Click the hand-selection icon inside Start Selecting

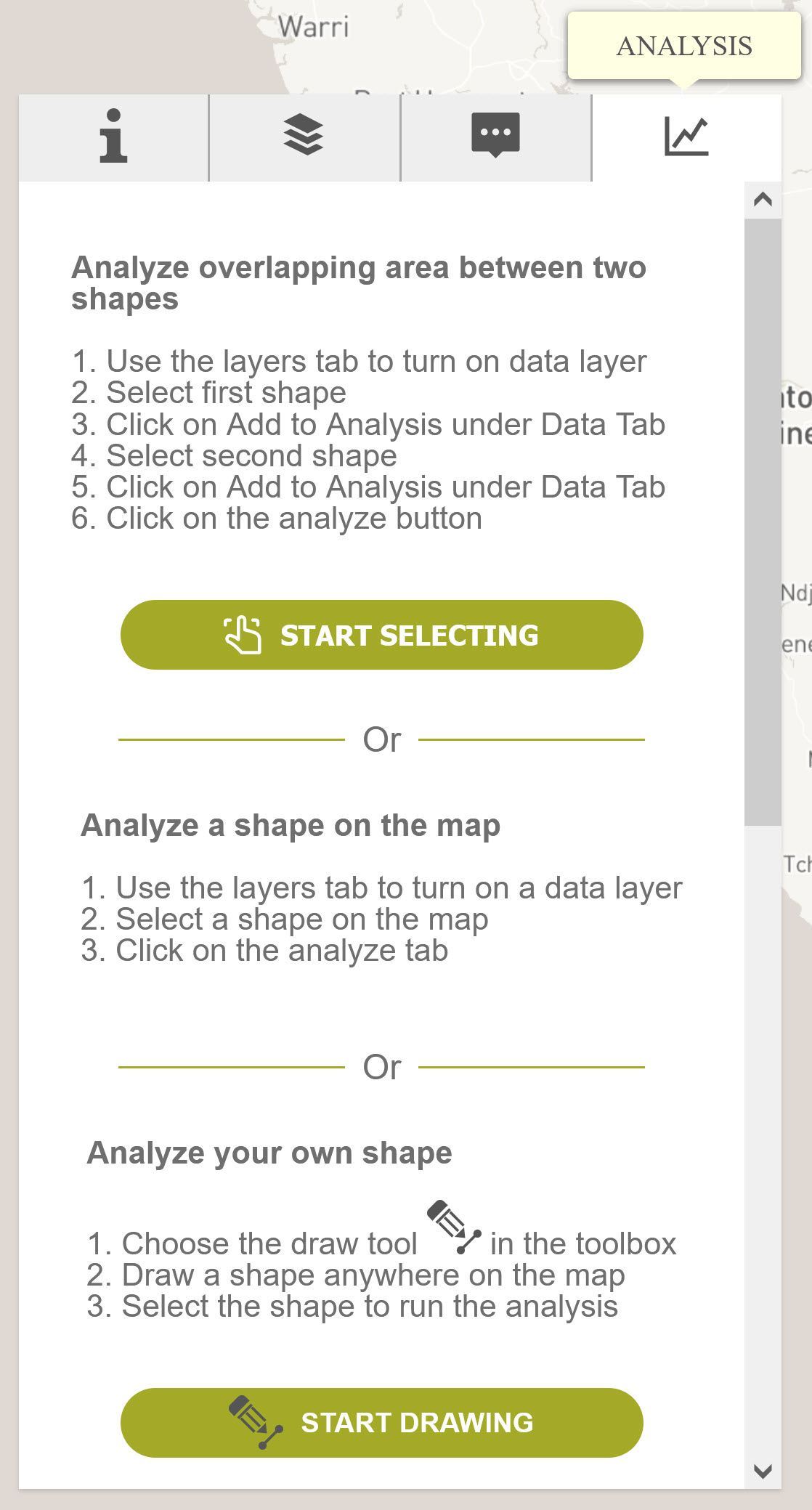tap(243, 635)
